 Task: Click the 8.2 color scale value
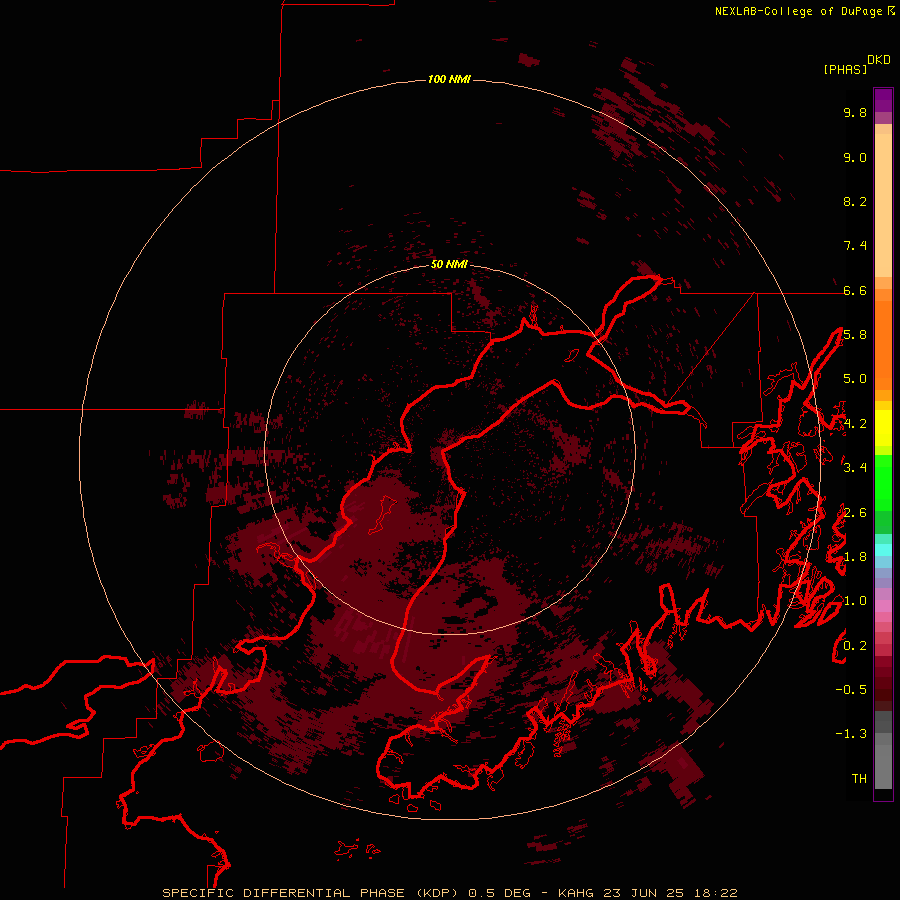pos(855,201)
